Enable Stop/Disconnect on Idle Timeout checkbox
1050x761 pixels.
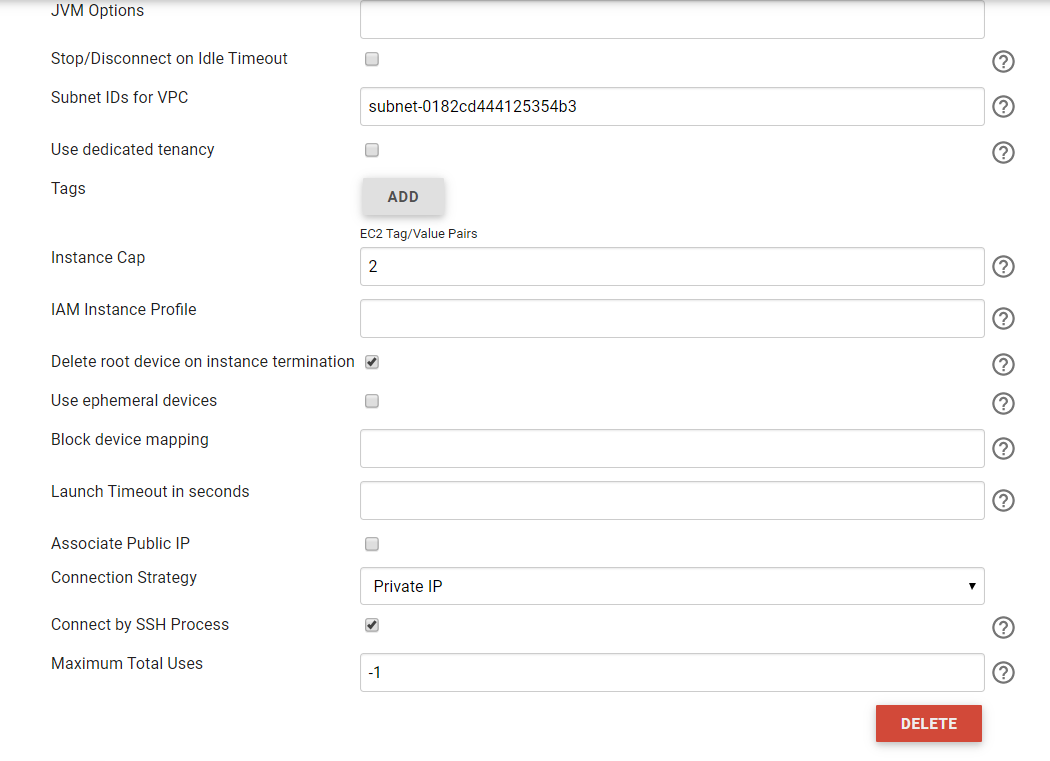tap(372, 59)
